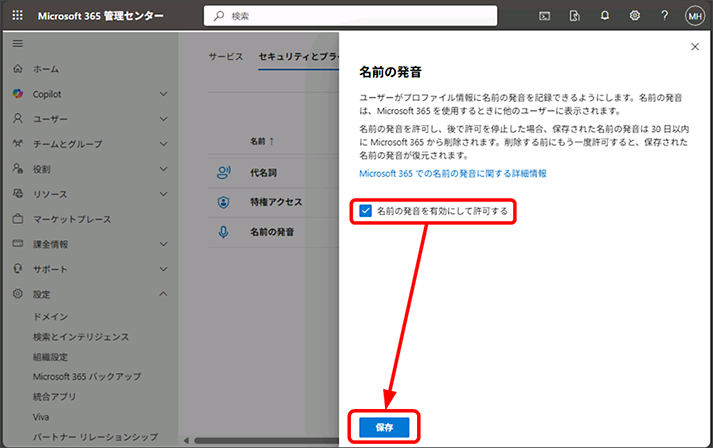Expand the チームとグループ chevron
713x448 pixels.
coord(164,144)
